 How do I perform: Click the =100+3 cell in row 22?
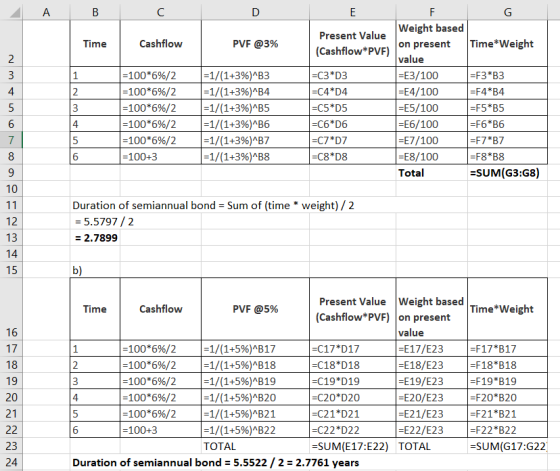(x=161, y=430)
